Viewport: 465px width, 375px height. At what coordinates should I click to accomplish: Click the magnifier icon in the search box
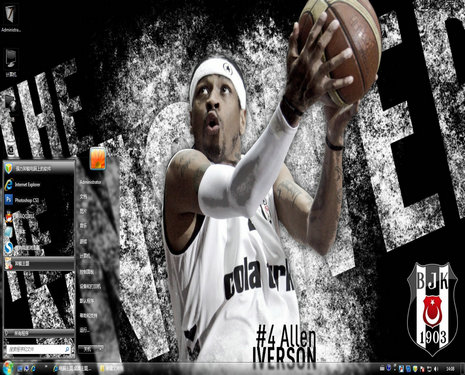[67, 349]
